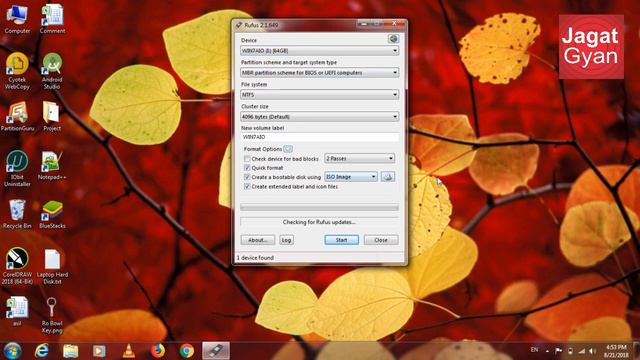Open the Device dropdown showing WIN7AIO

320,51
